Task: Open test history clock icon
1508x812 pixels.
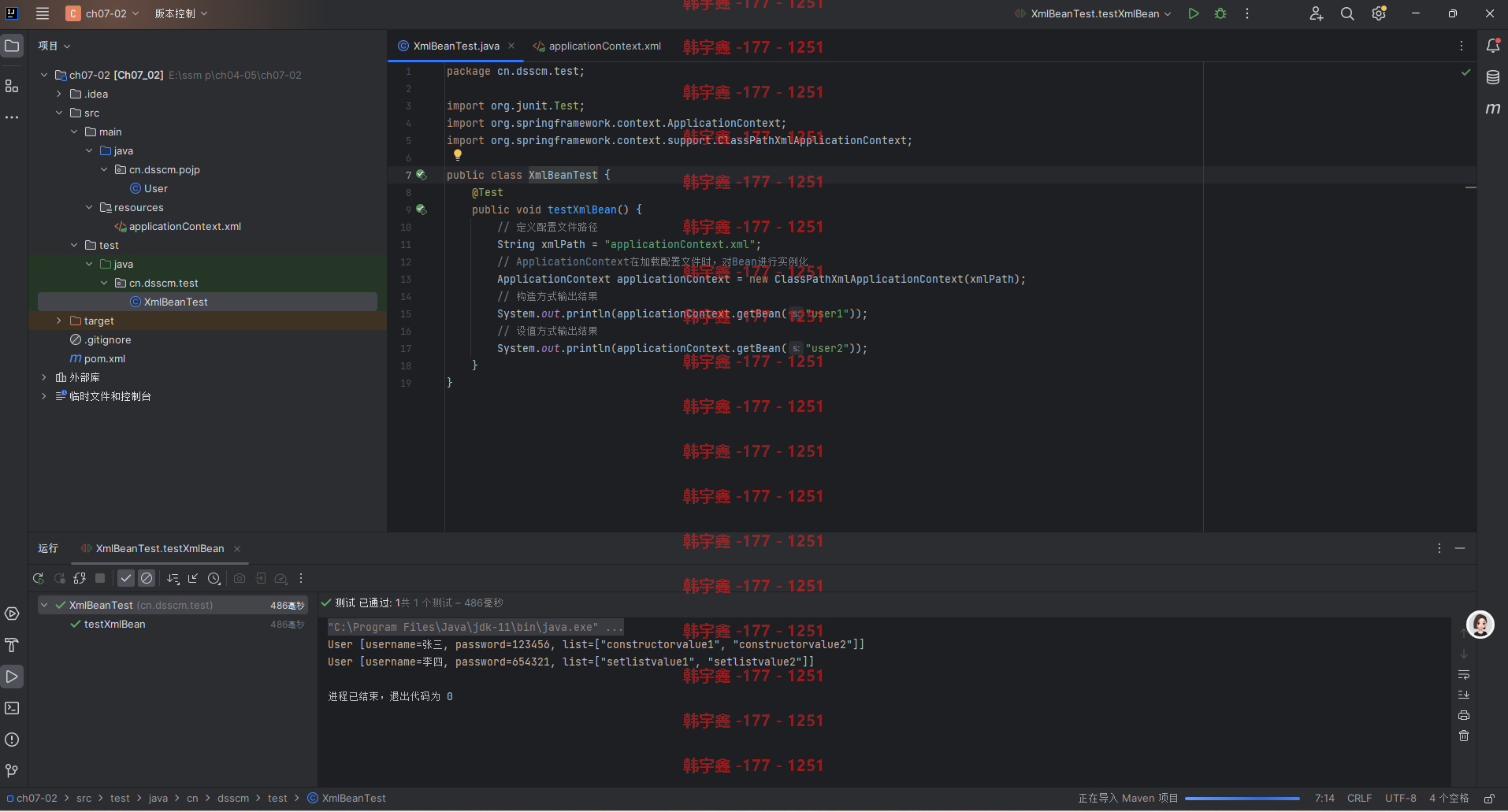Action: (214, 578)
